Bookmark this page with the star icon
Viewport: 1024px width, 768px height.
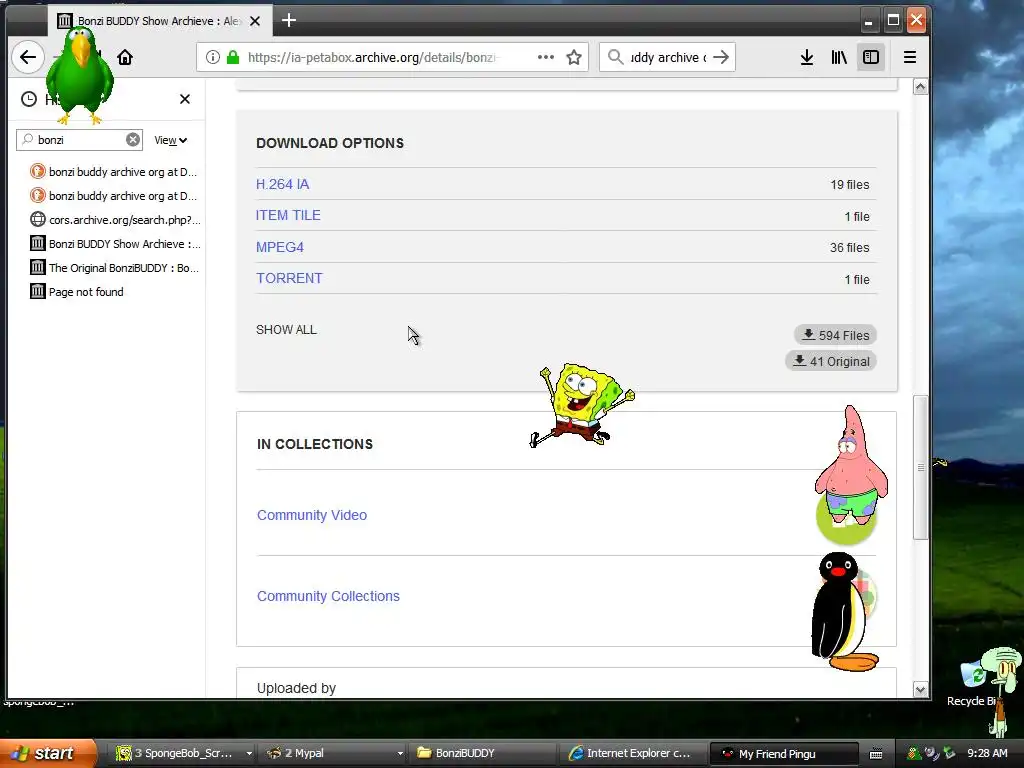pyautogui.click(x=574, y=57)
